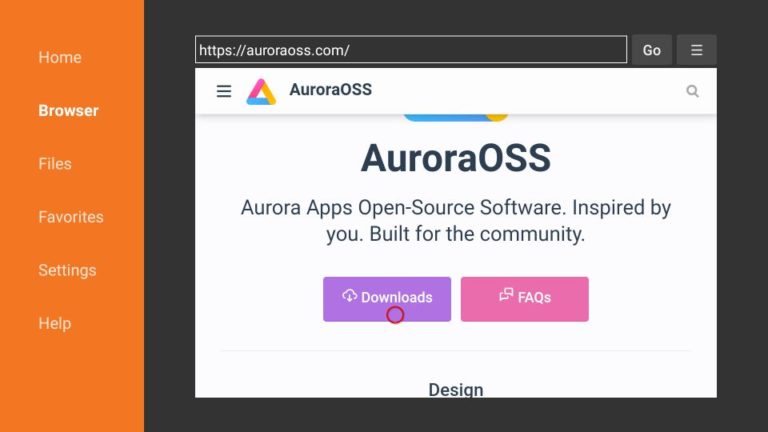768x432 pixels.
Task: Go to Favorites in sidebar
Action: 71,217
